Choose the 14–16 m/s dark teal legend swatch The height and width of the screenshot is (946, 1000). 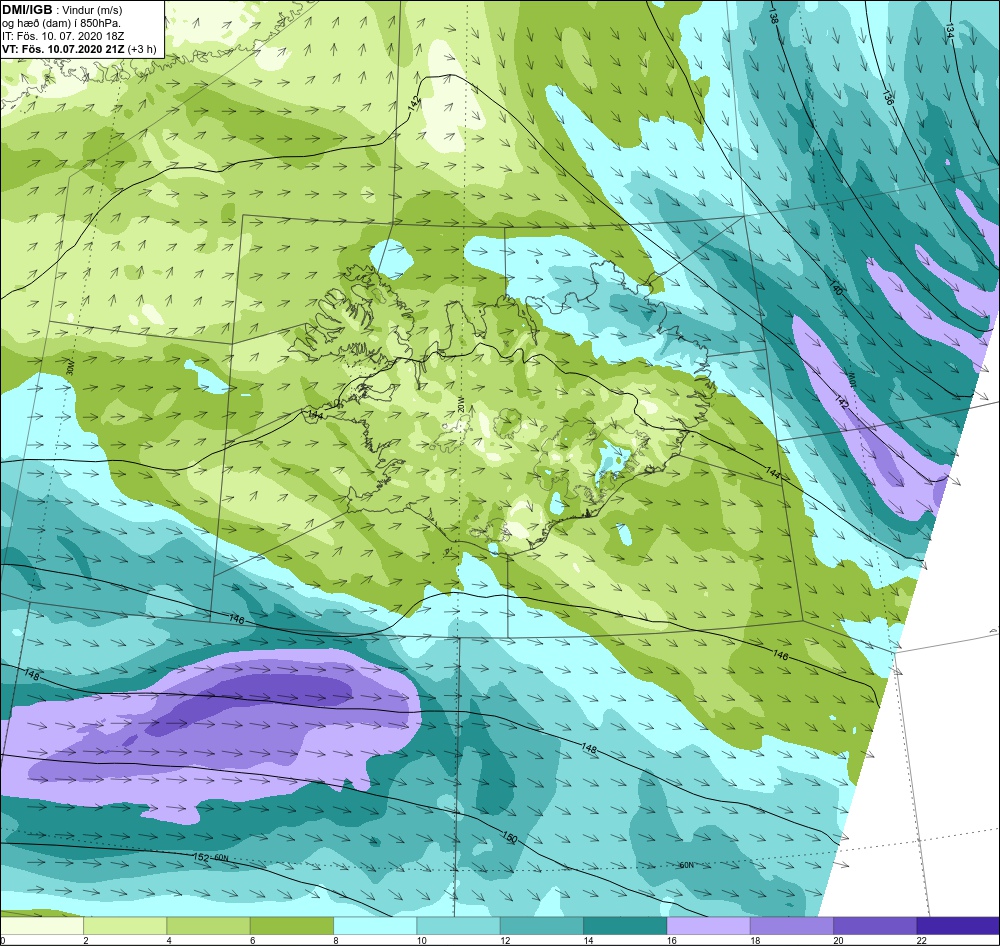point(625,925)
